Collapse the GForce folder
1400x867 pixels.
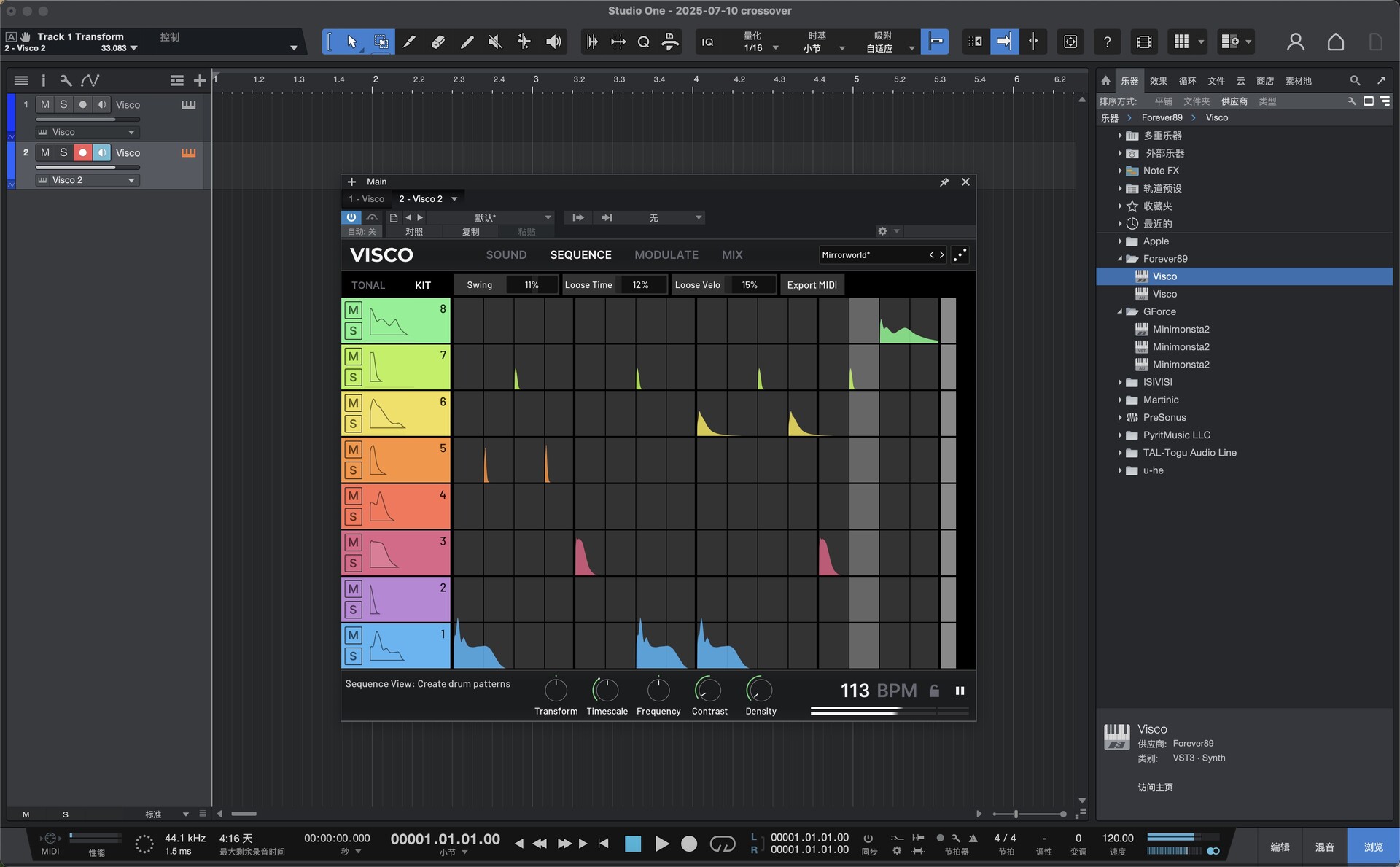(1120, 311)
